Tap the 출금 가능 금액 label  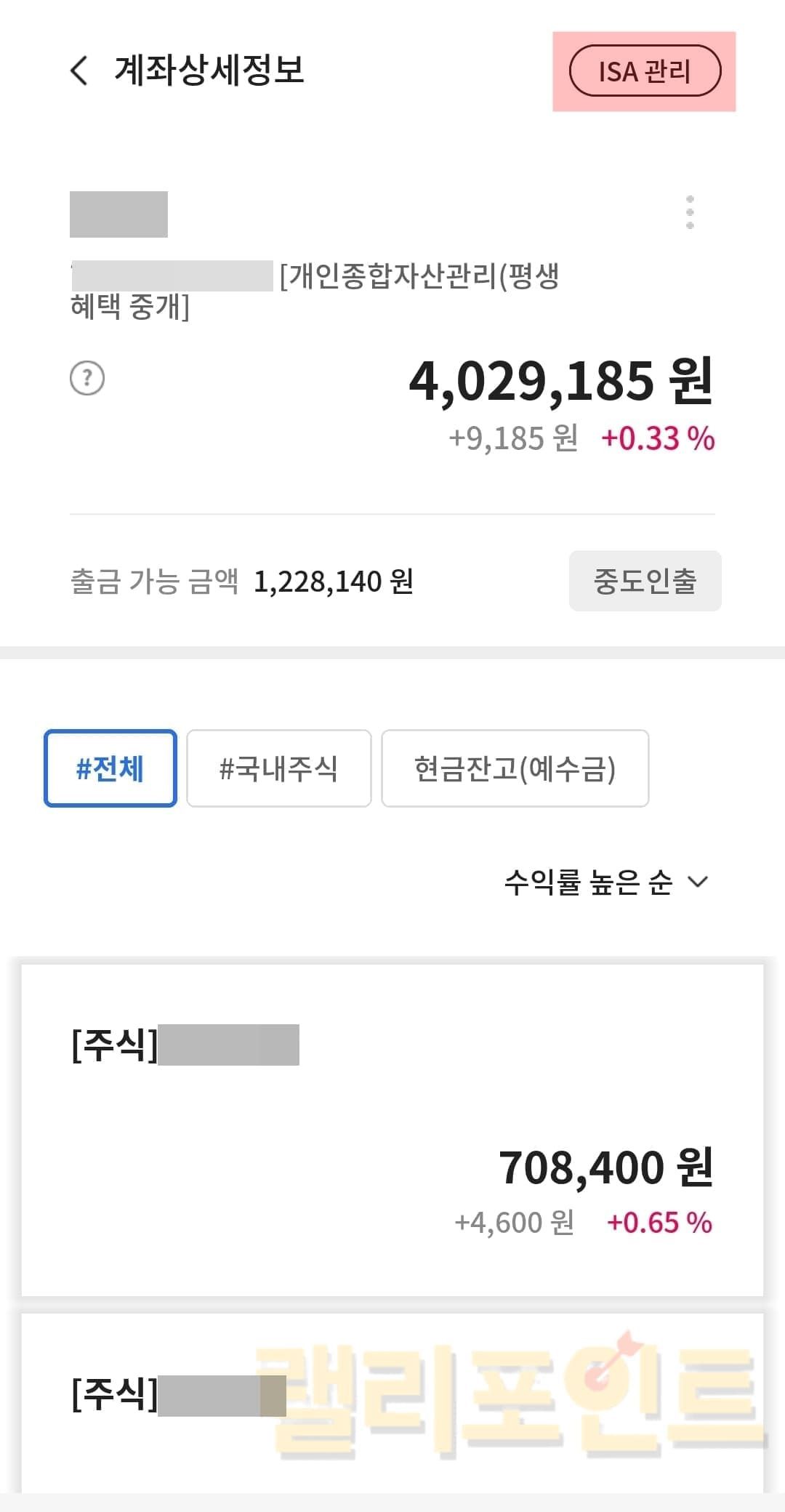[154, 582]
